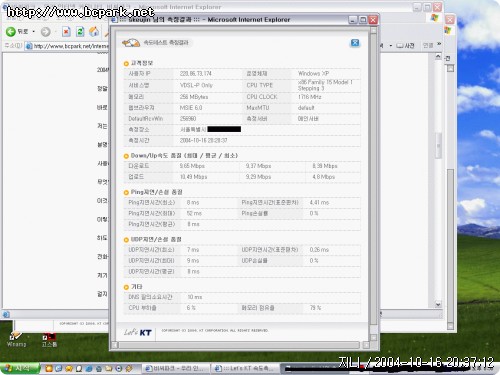The height and width of the screenshot is (375, 500).
Task: Click upload average speed 9.29 Mbps
Action: [258, 177]
